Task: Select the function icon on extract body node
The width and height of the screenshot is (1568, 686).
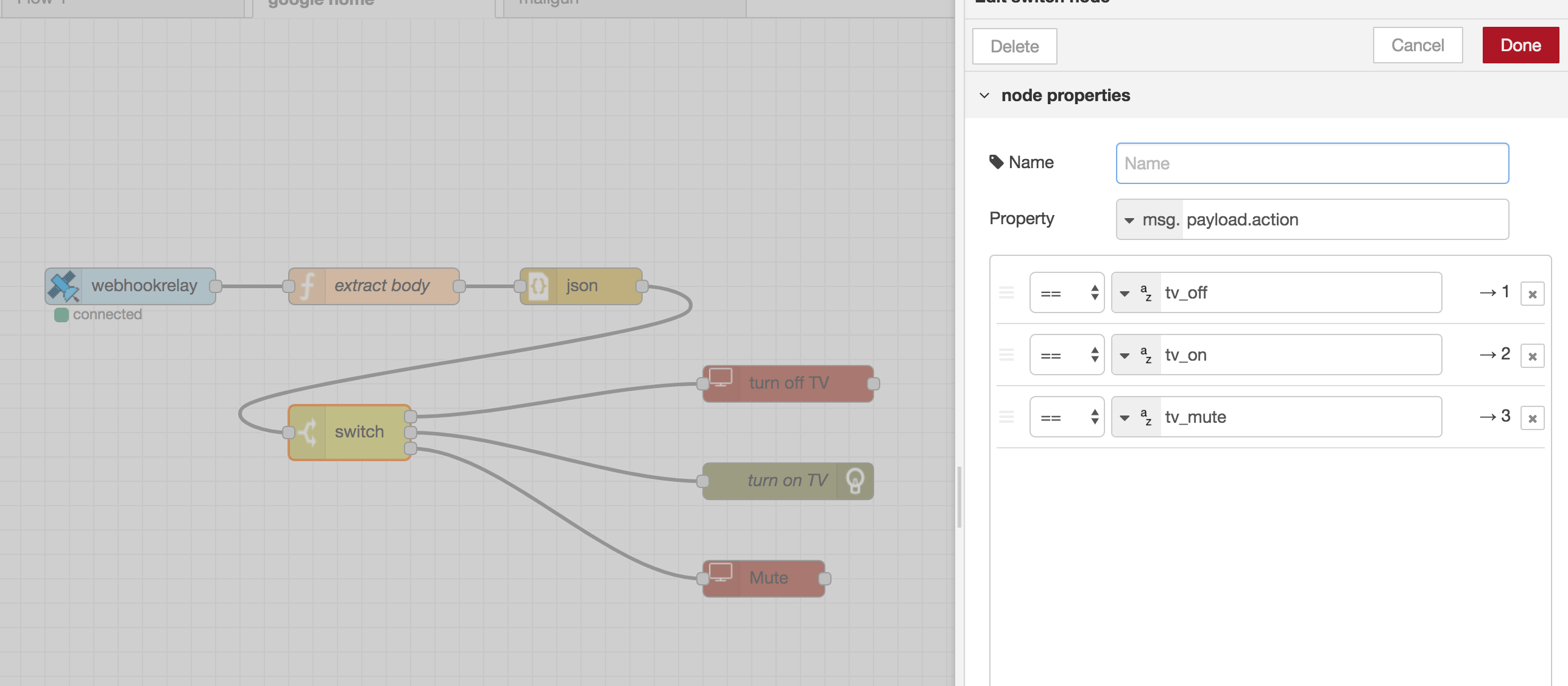Action: click(x=306, y=285)
